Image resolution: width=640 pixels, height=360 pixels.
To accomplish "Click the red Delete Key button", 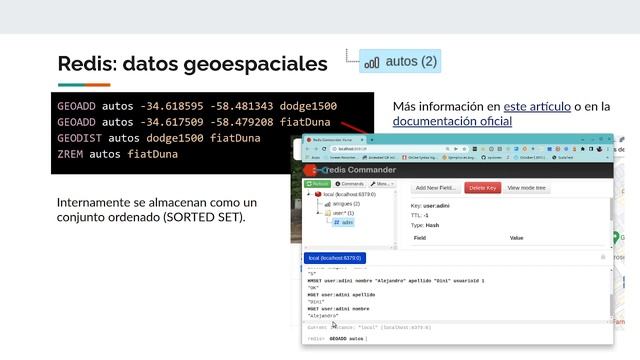I will click(482, 188).
